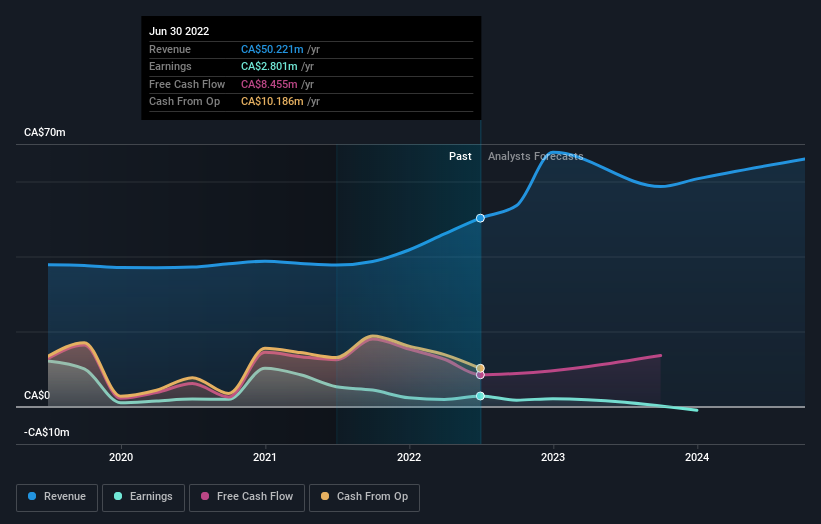
Task: Click the Cash From Op label in tooltip
Action: click(x=184, y=102)
